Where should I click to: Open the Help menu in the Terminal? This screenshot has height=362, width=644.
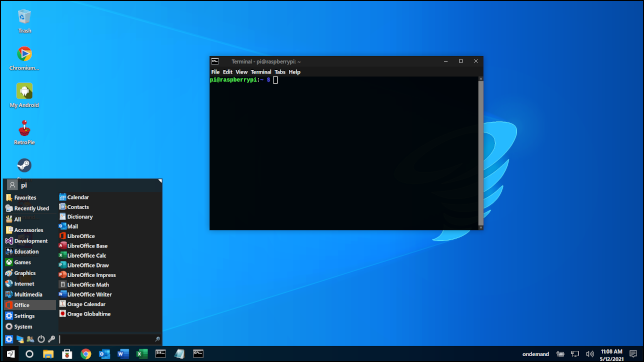[294, 72]
